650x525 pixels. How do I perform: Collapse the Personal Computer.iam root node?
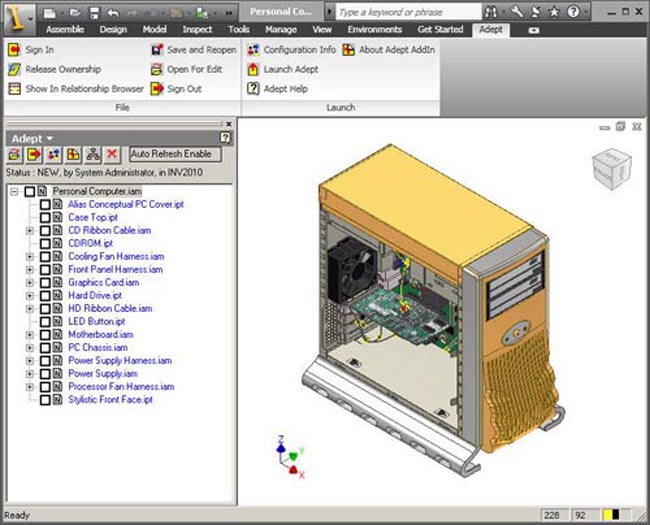[x=15, y=192]
